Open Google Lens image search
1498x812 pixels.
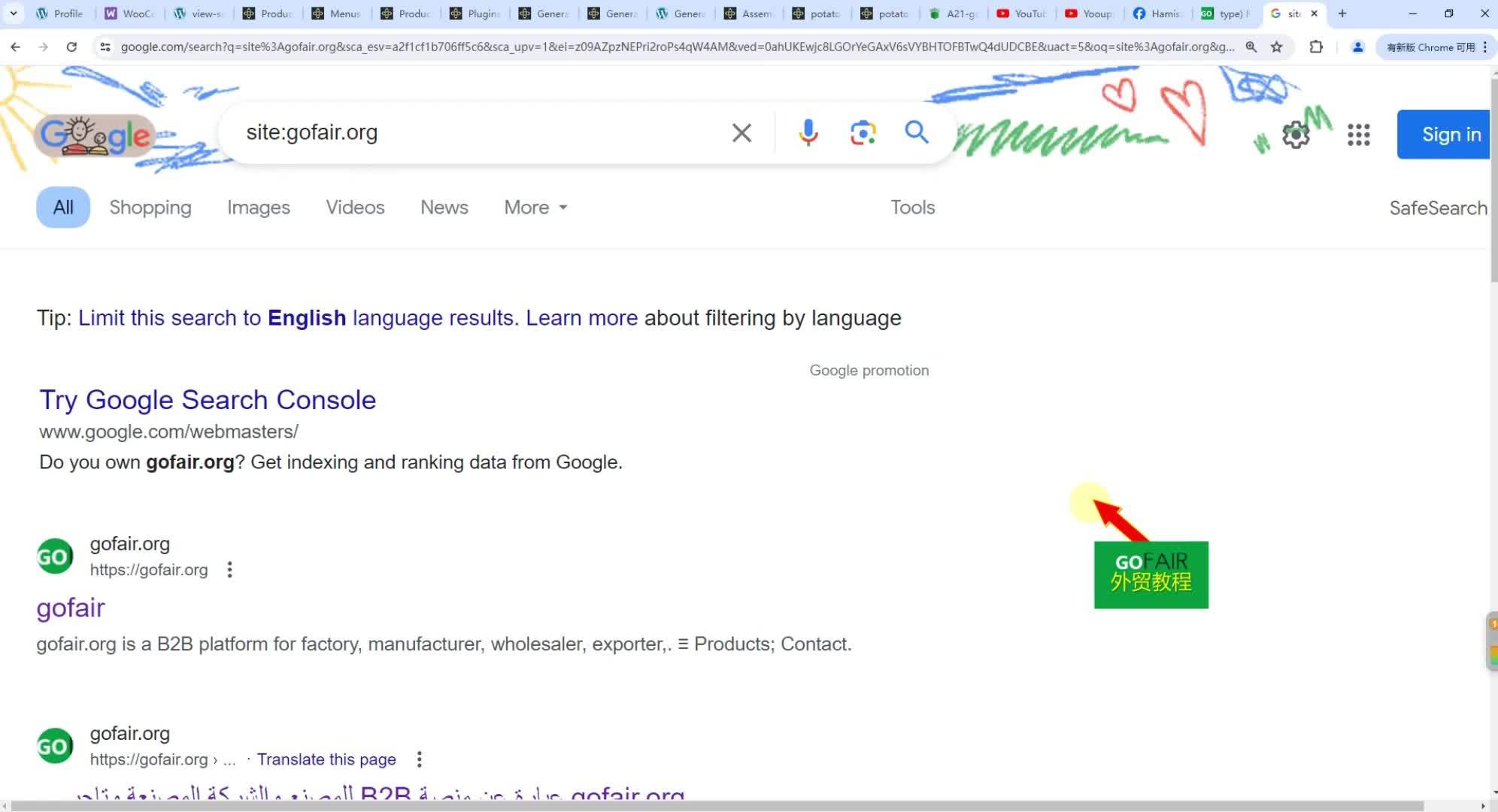(x=863, y=133)
